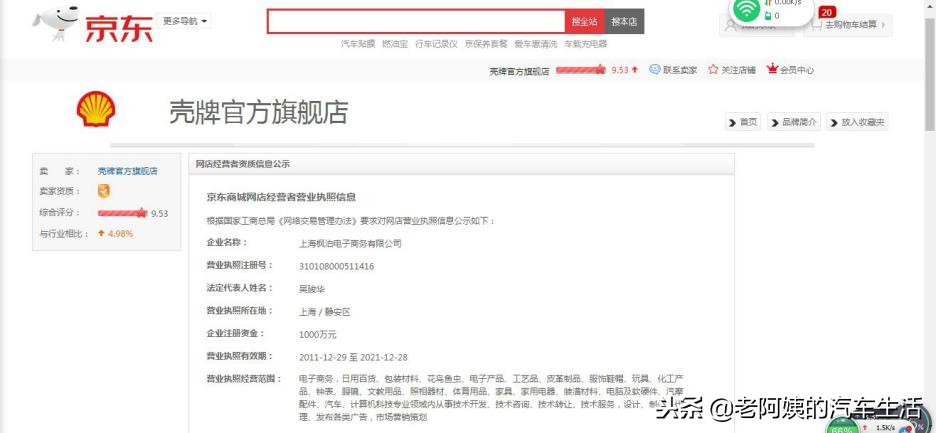Image resolution: width=936 pixels, height=433 pixels.
Task: Click the large 壳牌官方旗舰店 store title
Action: coord(258,112)
